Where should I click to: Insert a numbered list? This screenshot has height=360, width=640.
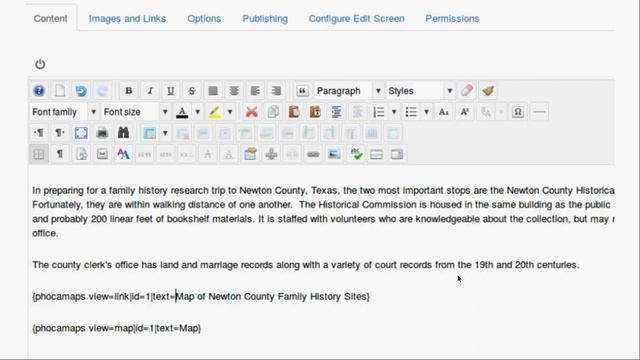point(378,112)
